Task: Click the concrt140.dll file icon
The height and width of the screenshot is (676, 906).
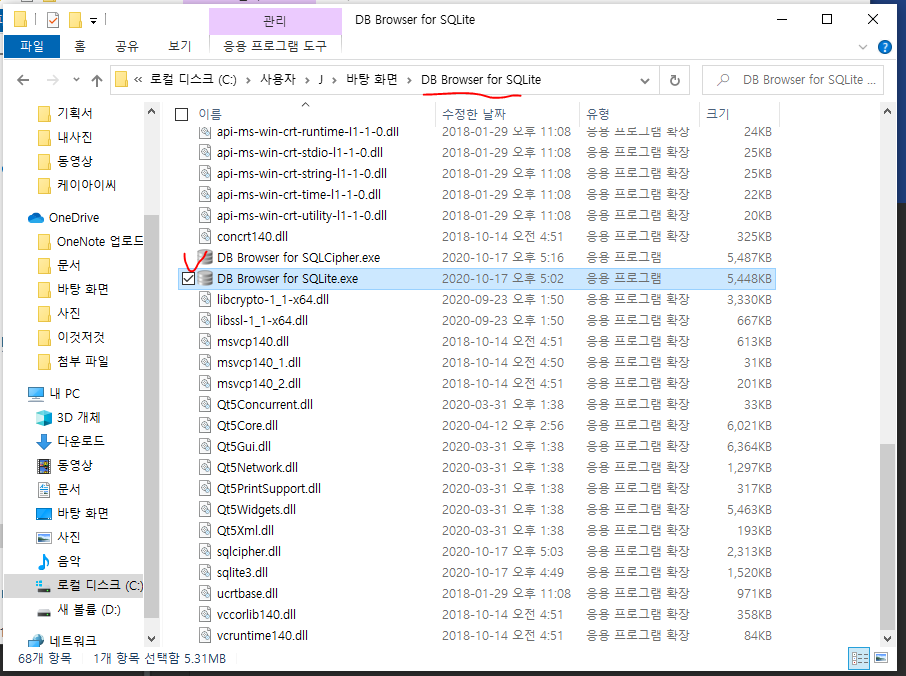Action: point(205,237)
